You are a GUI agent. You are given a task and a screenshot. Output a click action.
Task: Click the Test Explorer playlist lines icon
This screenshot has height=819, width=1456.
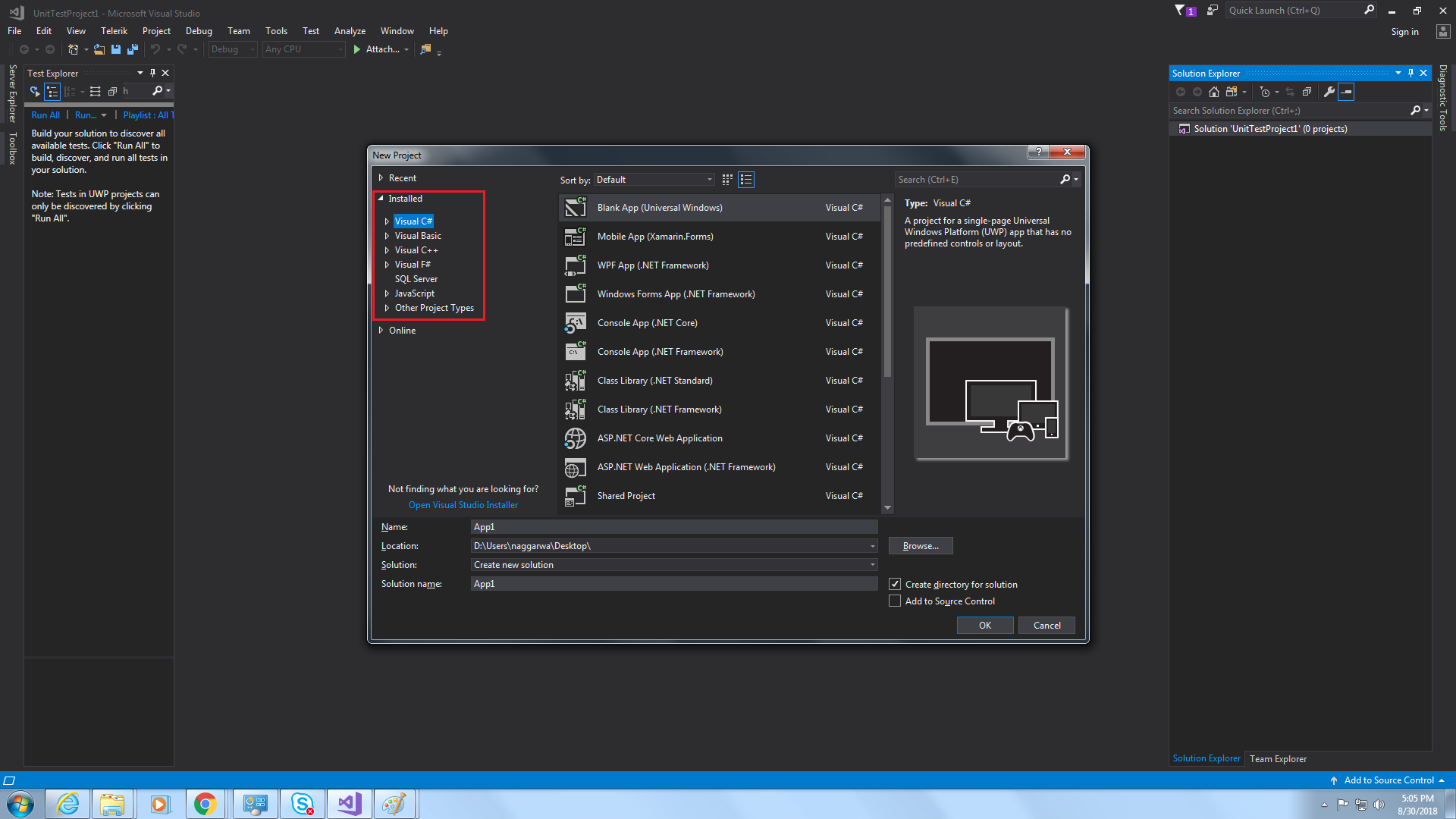click(x=95, y=91)
